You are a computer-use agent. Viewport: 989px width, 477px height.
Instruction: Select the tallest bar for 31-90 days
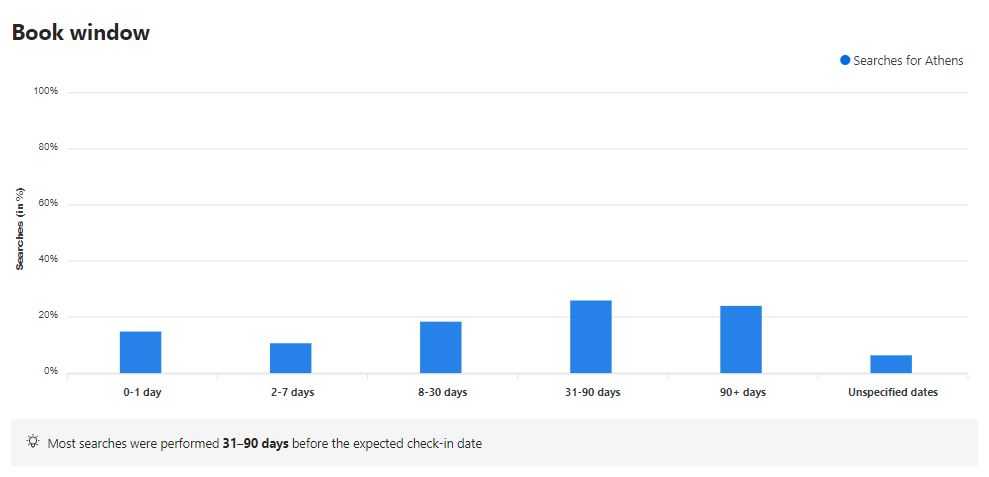pos(591,337)
